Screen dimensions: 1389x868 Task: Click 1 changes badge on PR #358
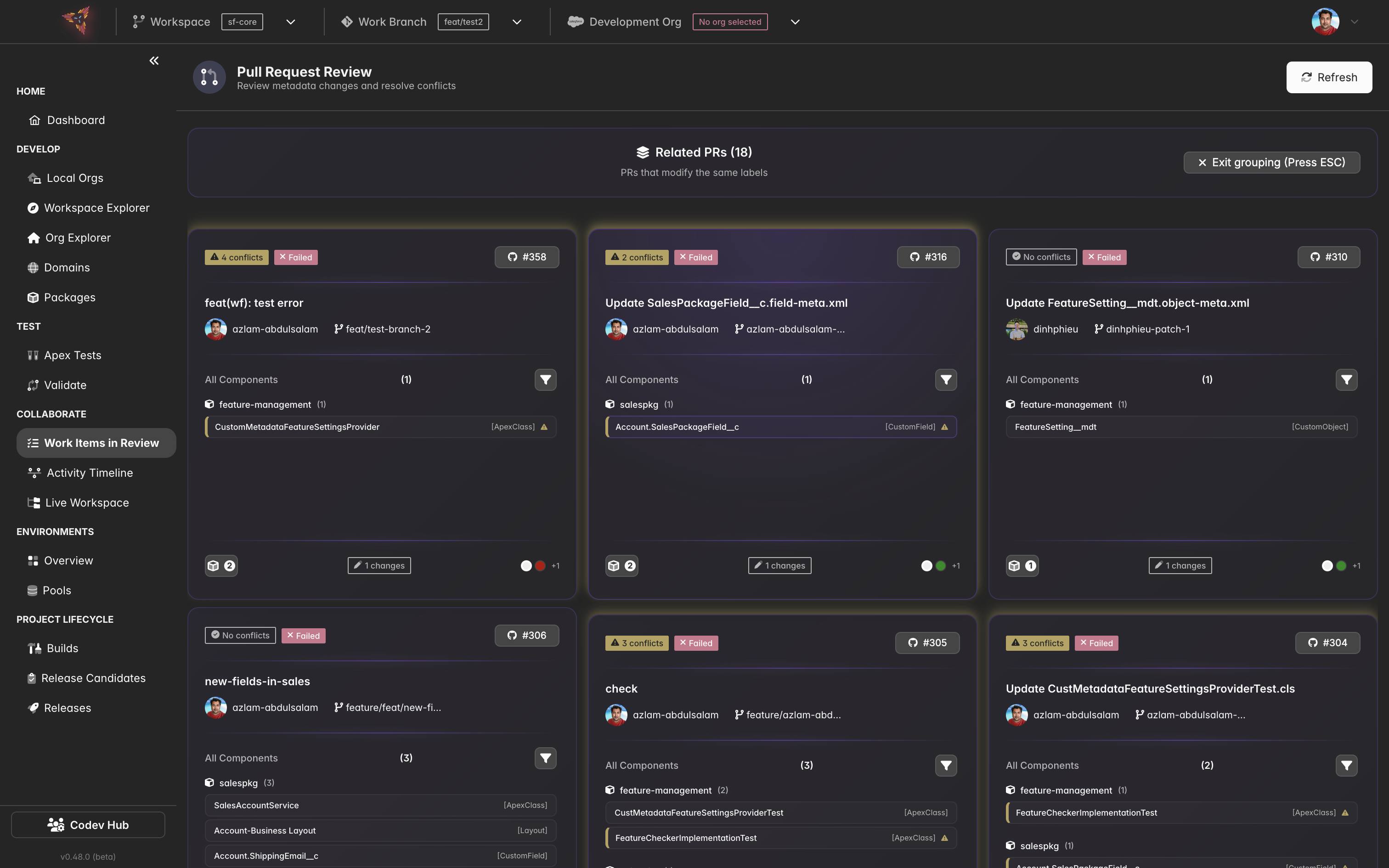pyautogui.click(x=379, y=565)
